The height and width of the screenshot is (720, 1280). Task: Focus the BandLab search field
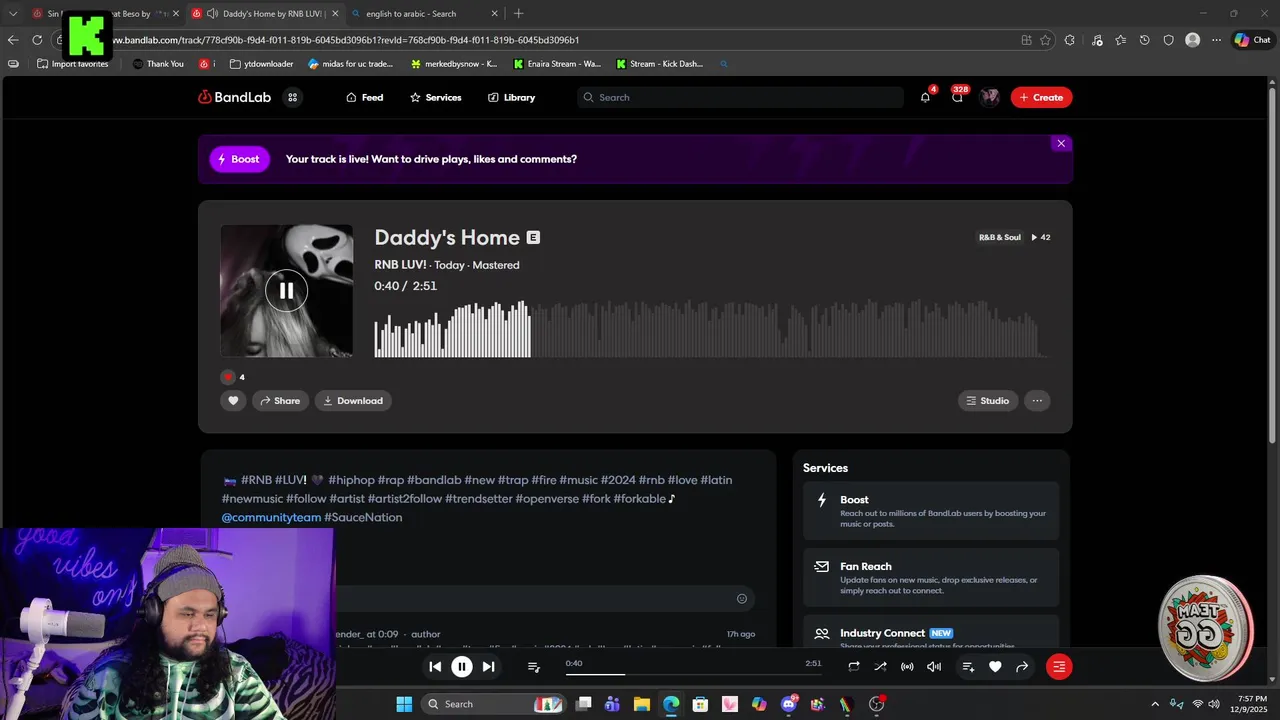tap(740, 97)
